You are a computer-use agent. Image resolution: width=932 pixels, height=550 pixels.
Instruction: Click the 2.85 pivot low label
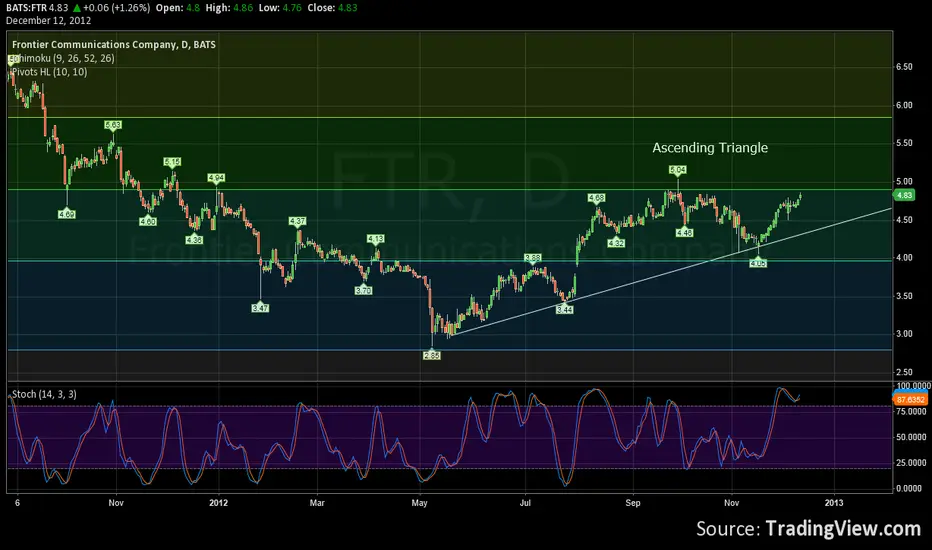[432, 355]
